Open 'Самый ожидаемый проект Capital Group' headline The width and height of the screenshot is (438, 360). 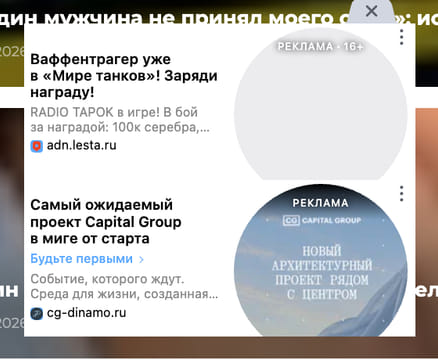106,222
